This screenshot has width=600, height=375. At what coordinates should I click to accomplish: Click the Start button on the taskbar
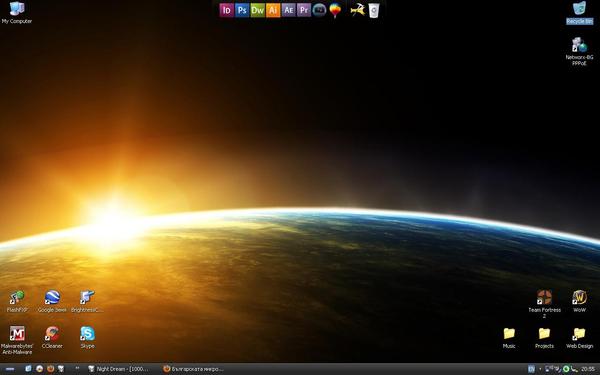[x=10, y=369]
